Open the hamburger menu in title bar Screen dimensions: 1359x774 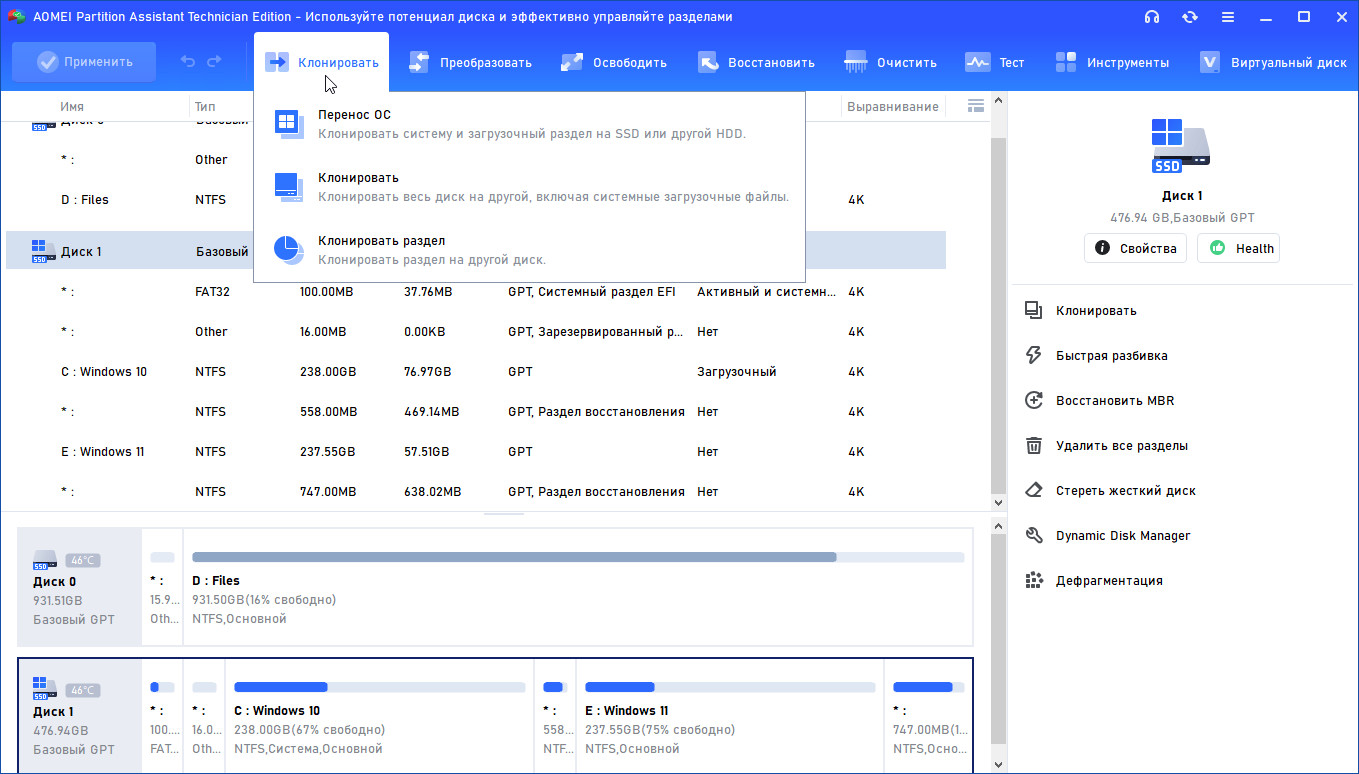(x=1228, y=17)
